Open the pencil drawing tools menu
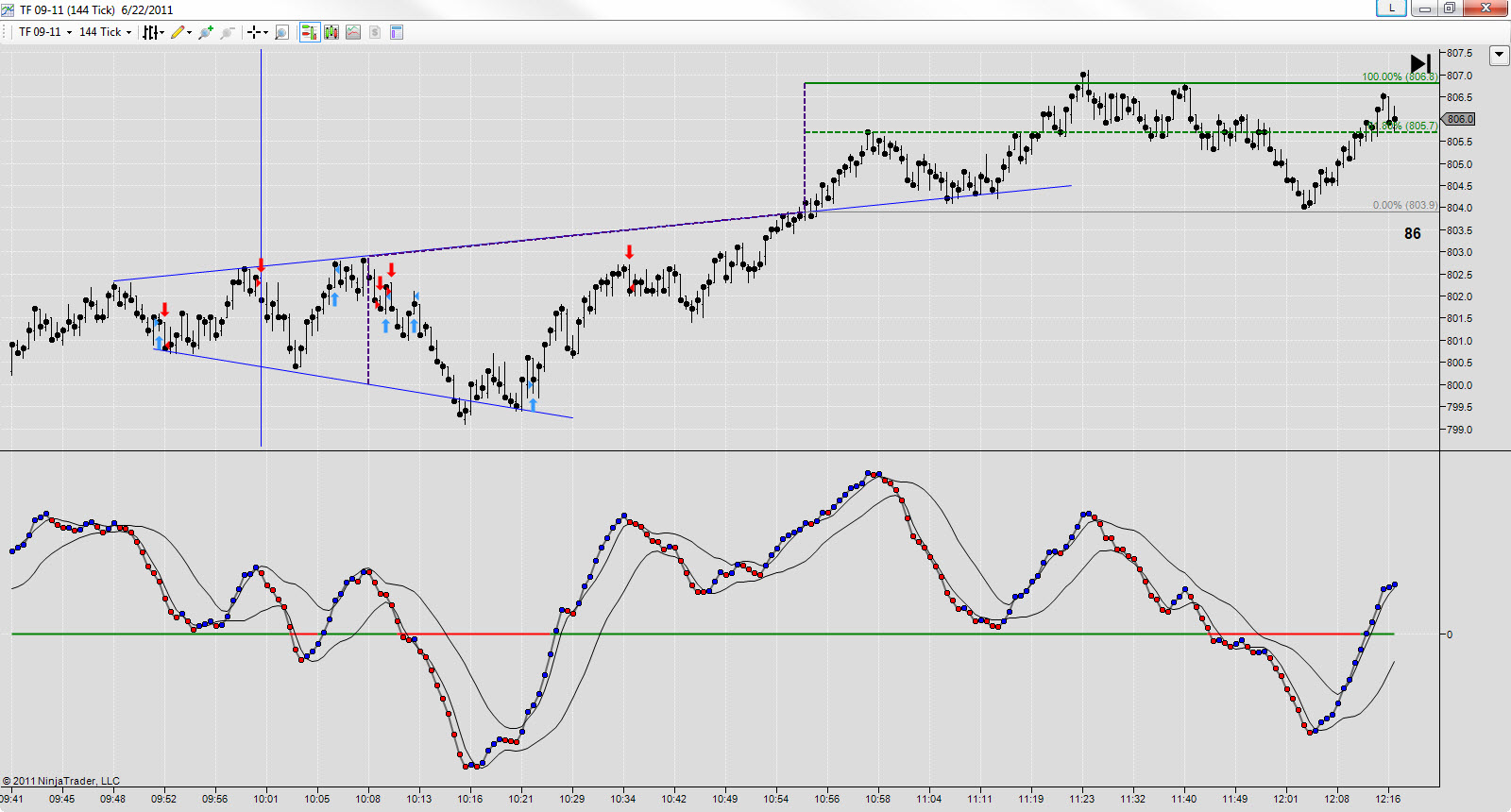The height and width of the screenshot is (812, 1511). click(x=180, y=32)
